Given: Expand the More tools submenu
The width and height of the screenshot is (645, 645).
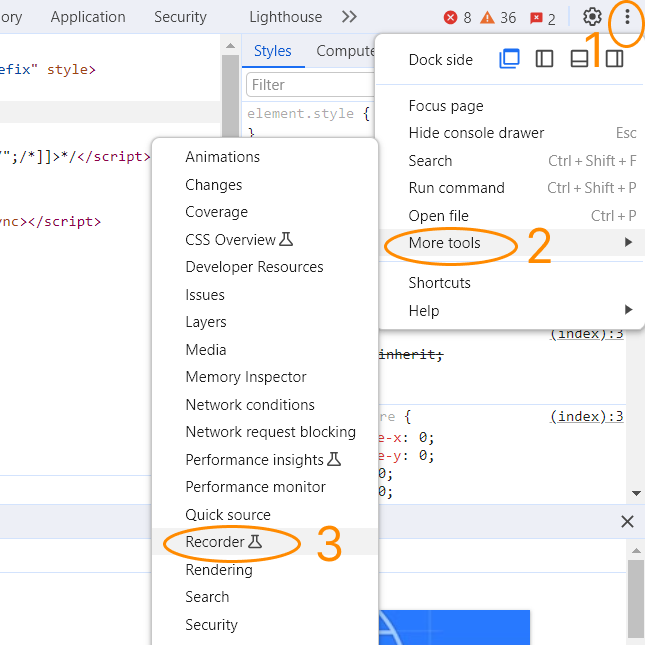Looking at the screenshot, I should pyautogui.click(x=445, y=243).
